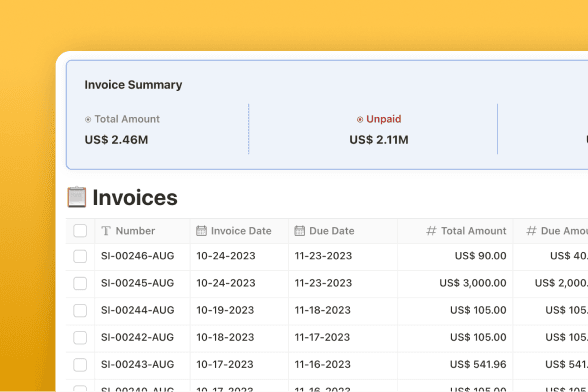
Task: Click the Invoices page title
Action: [135, 197]
